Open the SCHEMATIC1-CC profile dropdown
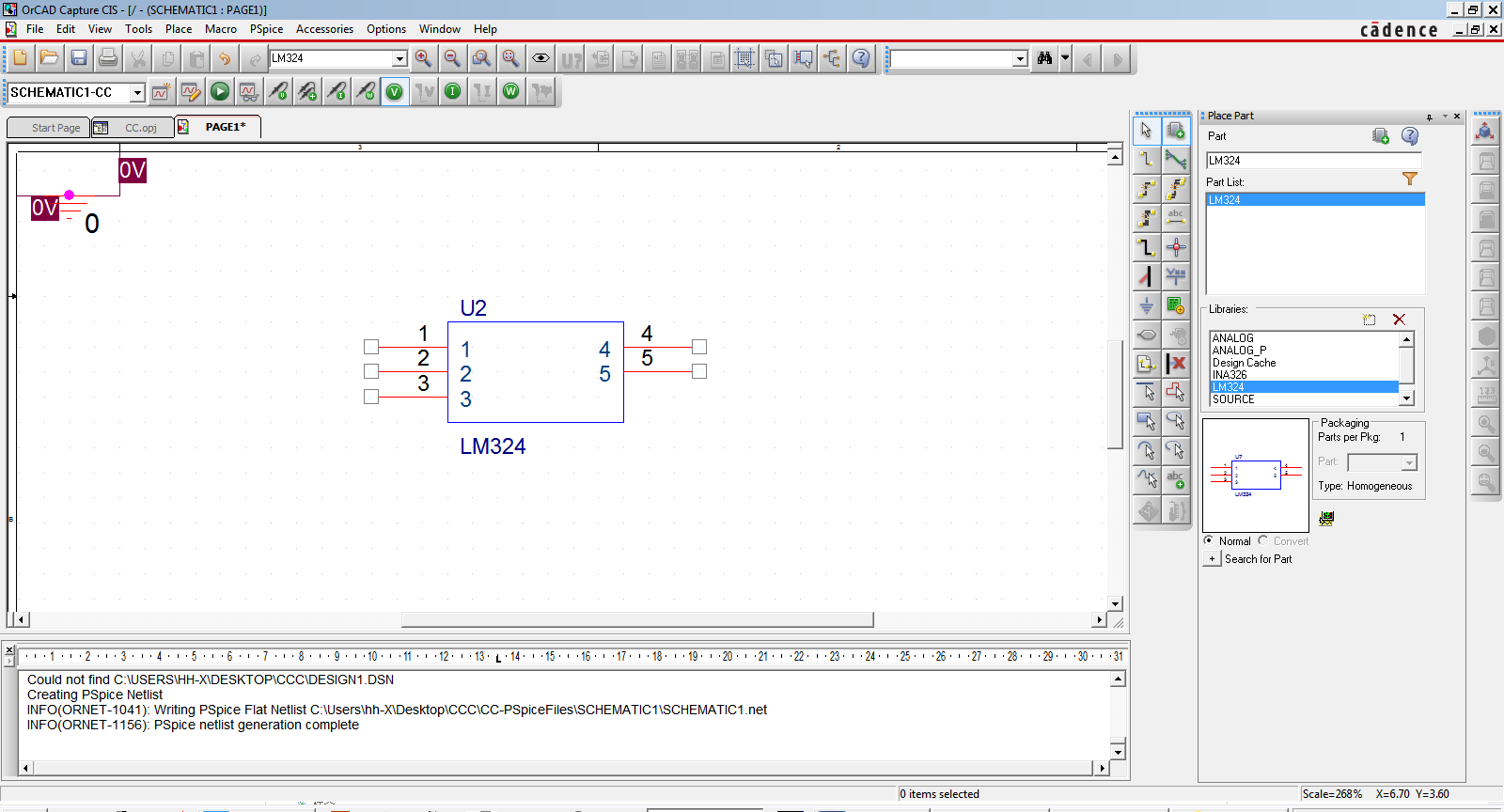The height and width of the screenshot is (812, 1504). pos(137,92)
